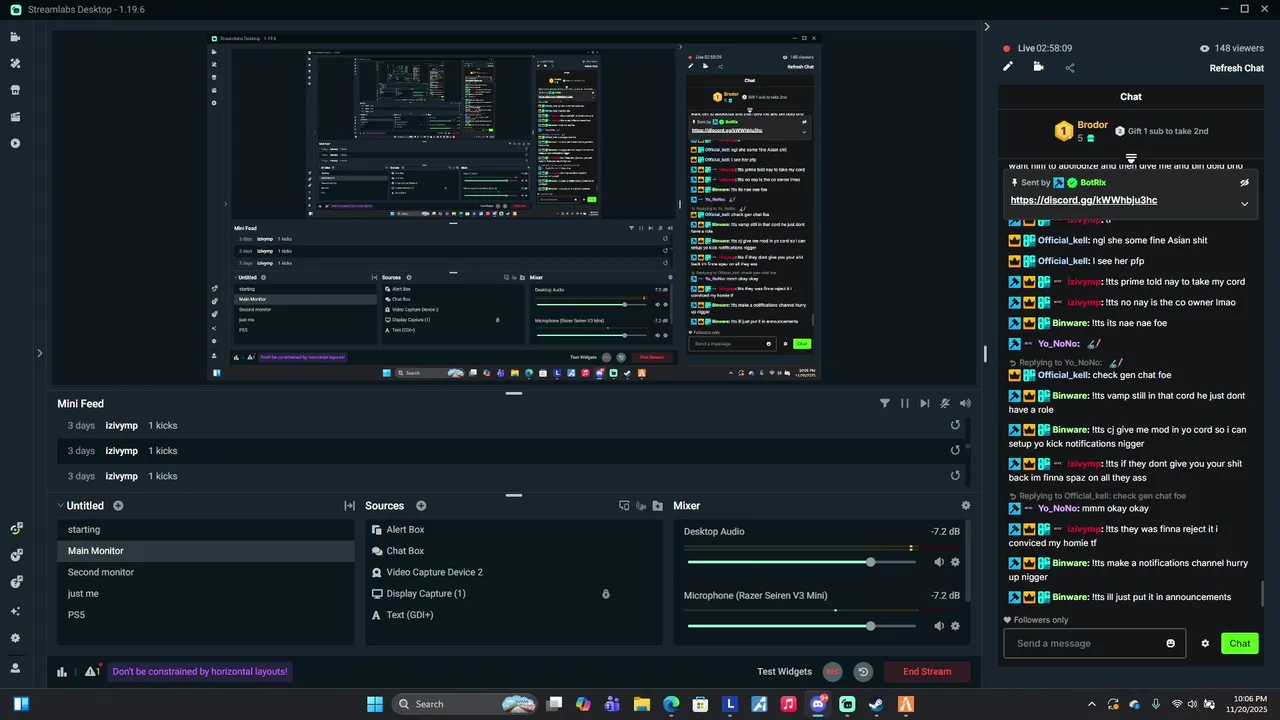Open scene transitions icon beside Untitled

(x=349, y=506)
